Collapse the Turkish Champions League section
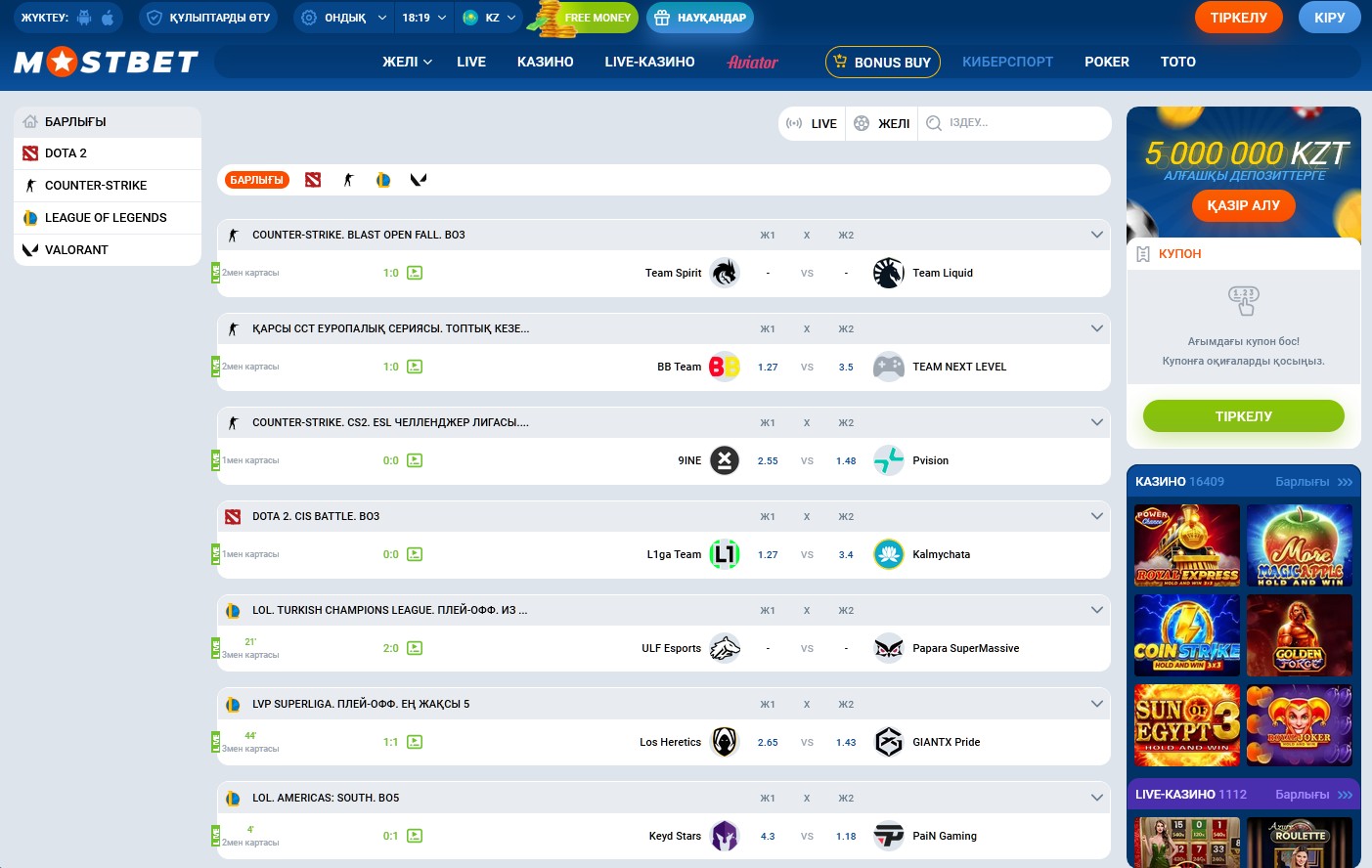 click(x=1096, y=610)
